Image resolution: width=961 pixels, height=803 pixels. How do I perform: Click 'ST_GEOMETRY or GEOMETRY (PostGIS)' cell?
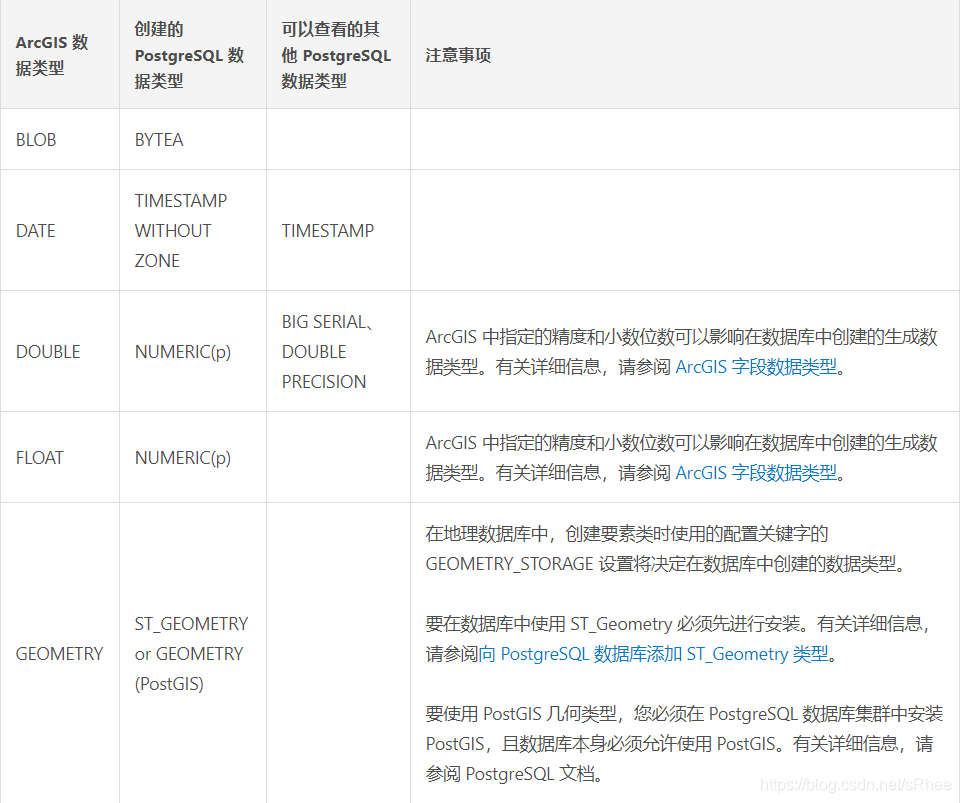coord(191,654)
